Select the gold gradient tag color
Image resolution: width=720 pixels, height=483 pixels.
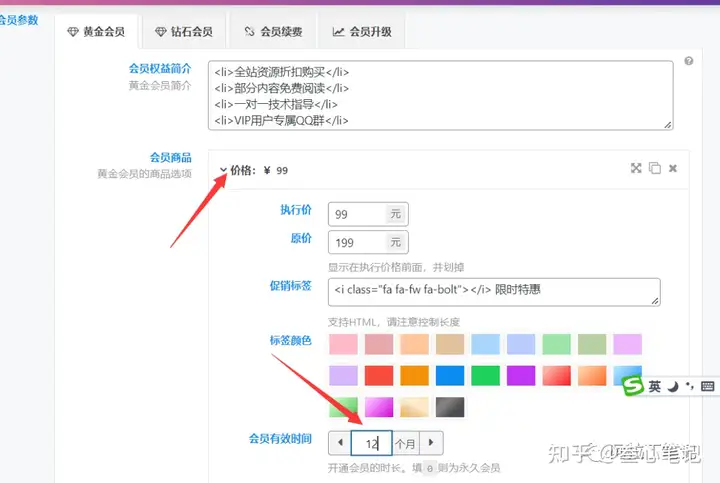[x=414, y=407]
